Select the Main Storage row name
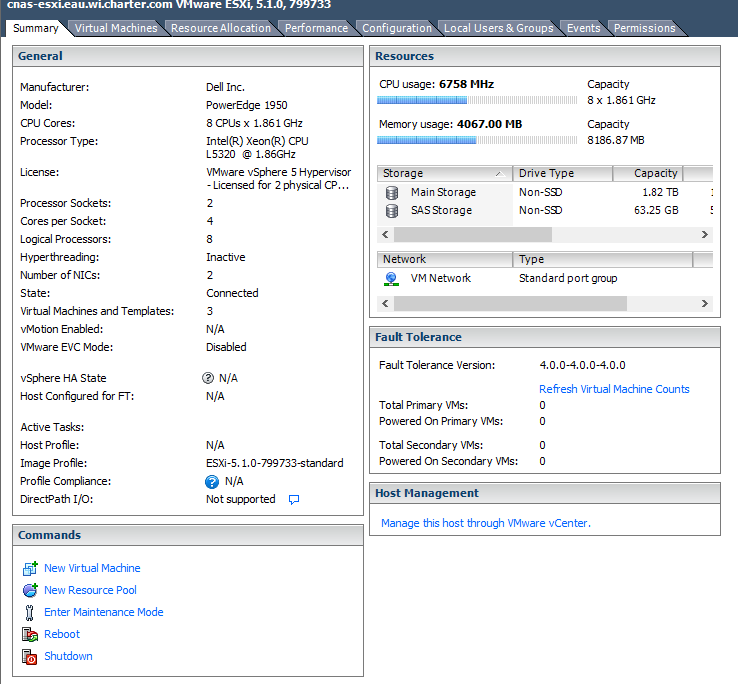The height and width of the screenshot is (684, 738). click(x=443, y=193)
